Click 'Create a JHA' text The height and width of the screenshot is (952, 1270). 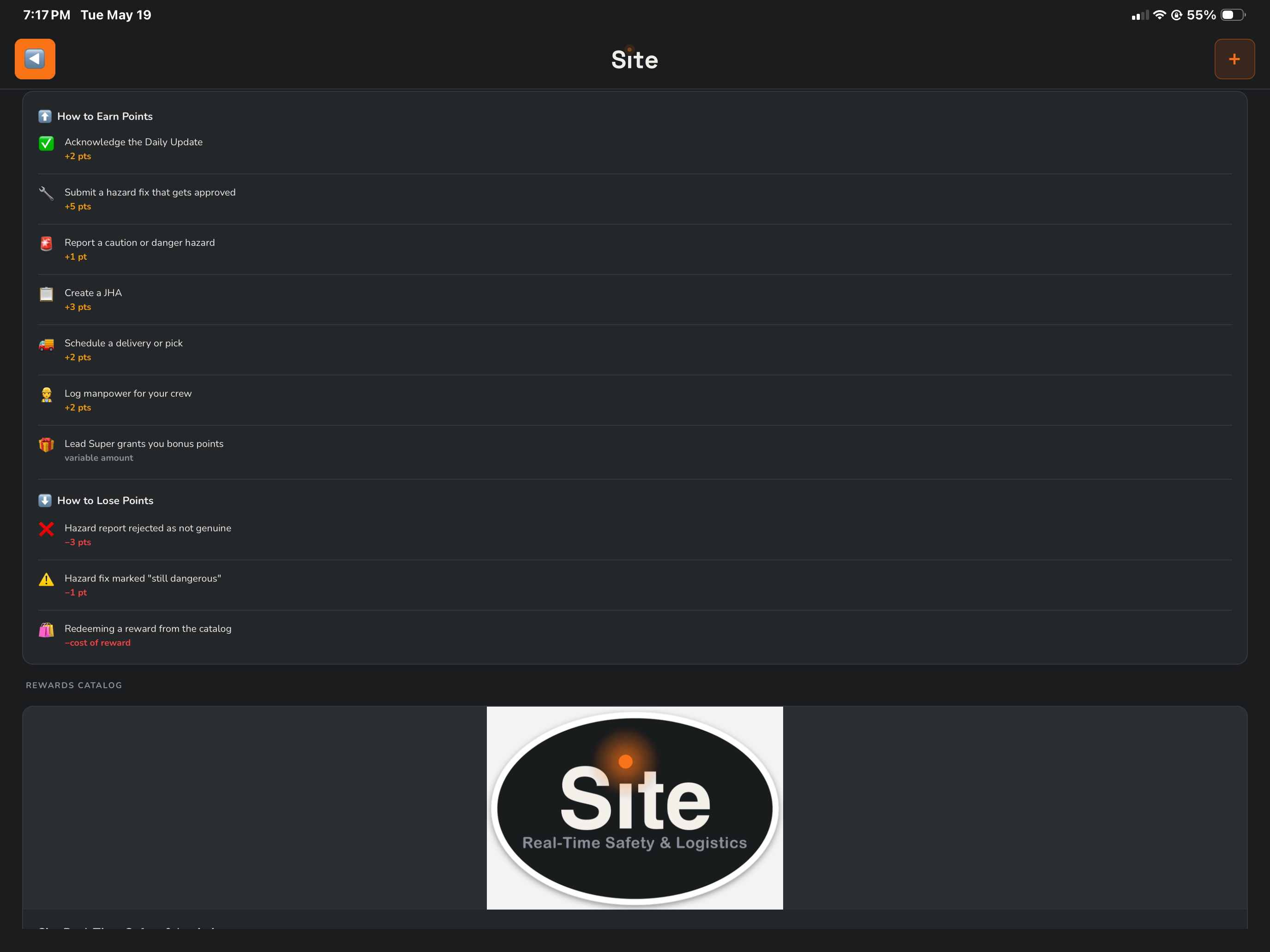tap(94, 293)
